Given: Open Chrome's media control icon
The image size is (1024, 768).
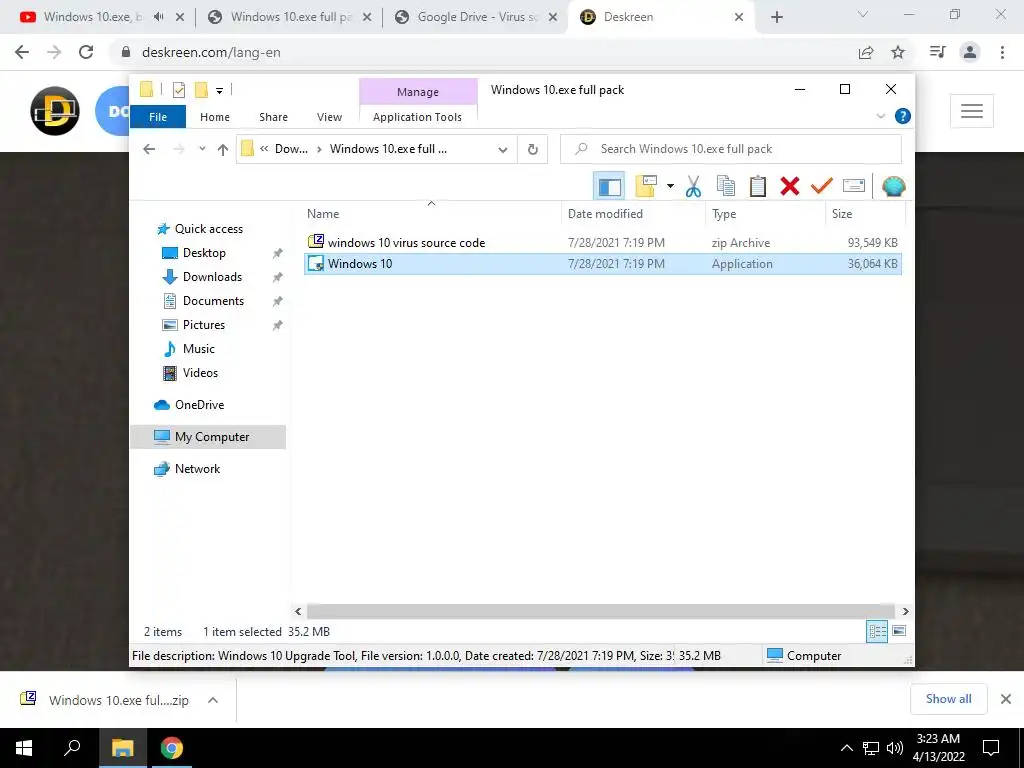Looking at the screenshot, I should 937,52.
